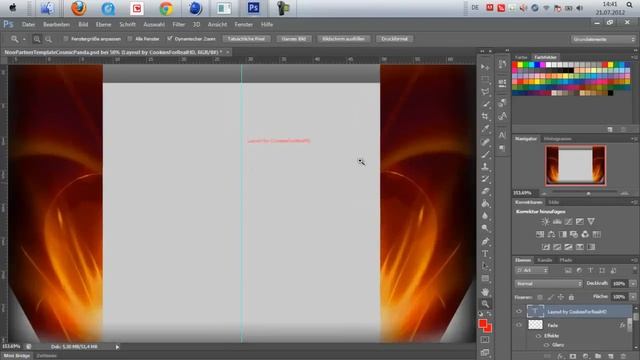Open the Filter menu
Image resolution: width=640 pixels, height=360 pixels.
[179, 24]
